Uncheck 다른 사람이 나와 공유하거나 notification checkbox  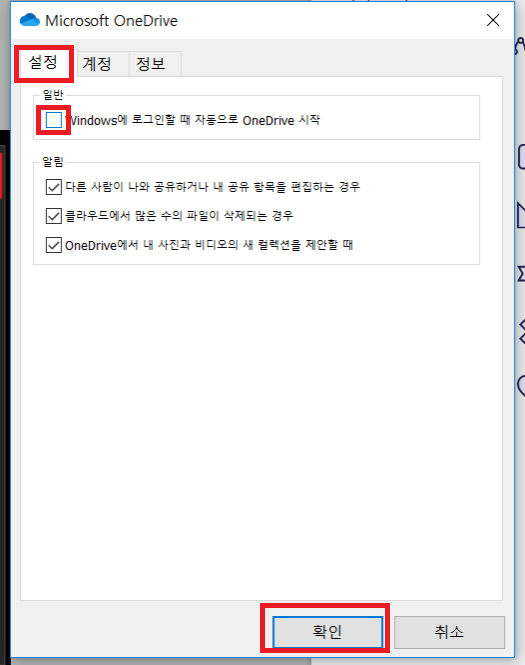[53, 187]
